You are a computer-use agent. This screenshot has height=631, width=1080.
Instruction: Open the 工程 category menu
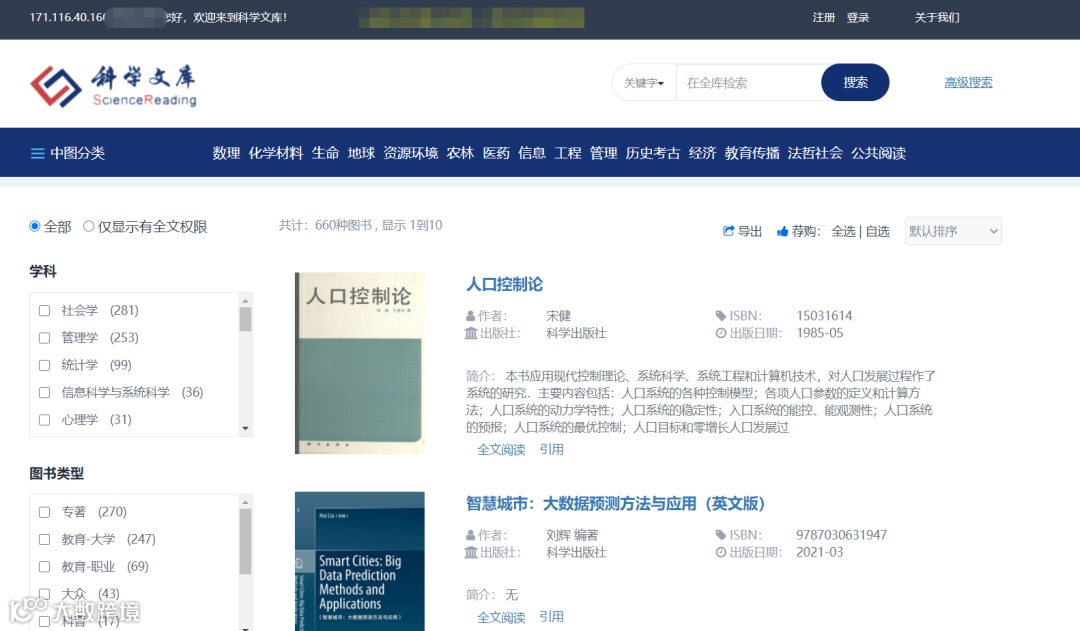click(568, 153)
